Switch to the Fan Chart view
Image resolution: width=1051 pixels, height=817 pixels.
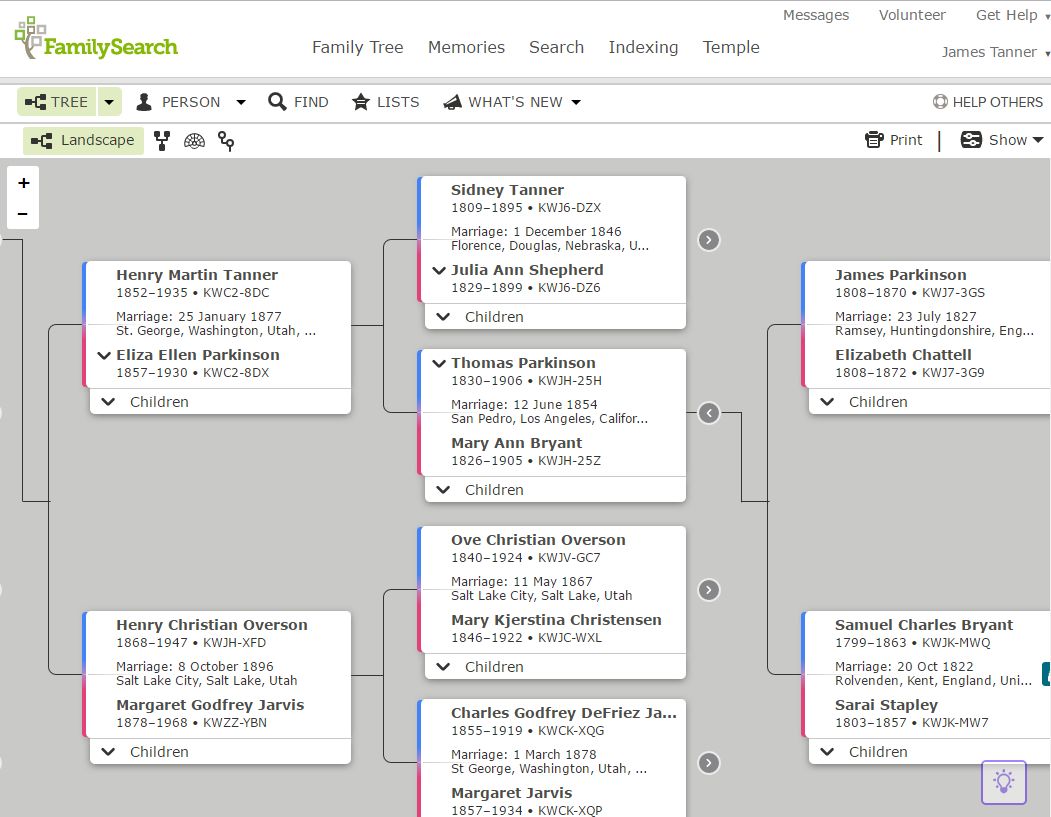click(195, 140)
